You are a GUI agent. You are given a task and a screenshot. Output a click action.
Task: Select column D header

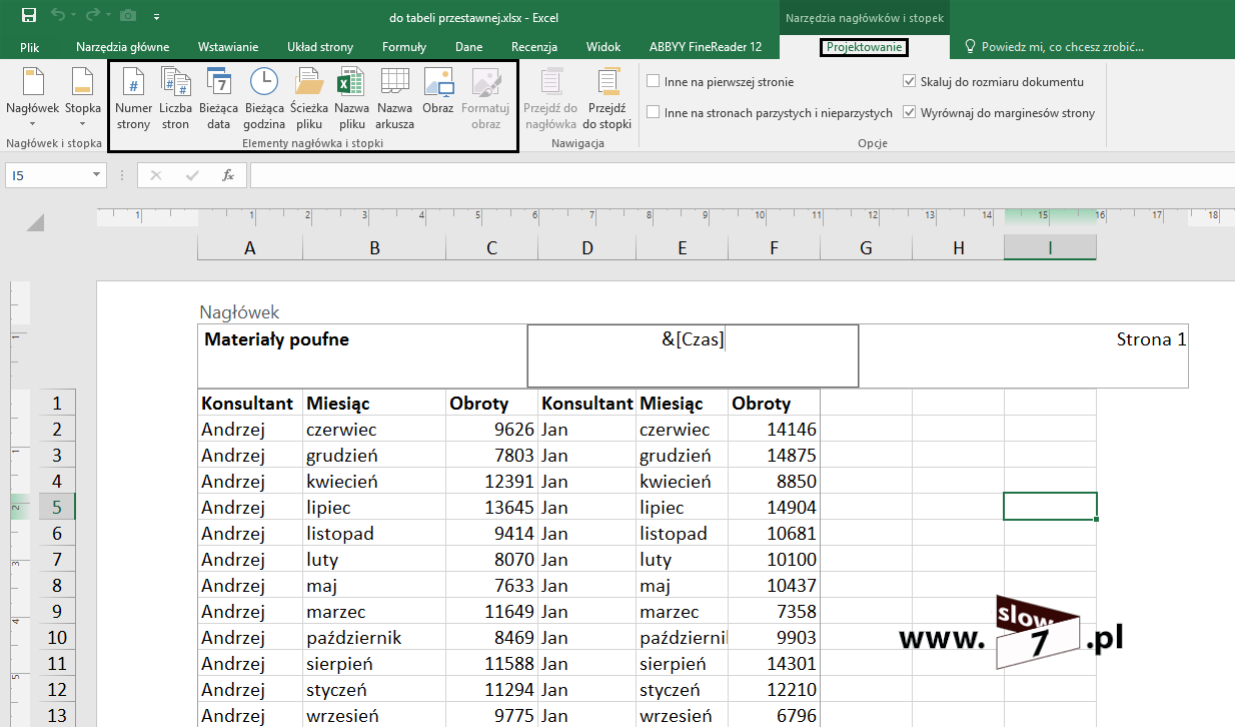pos(587,248)
